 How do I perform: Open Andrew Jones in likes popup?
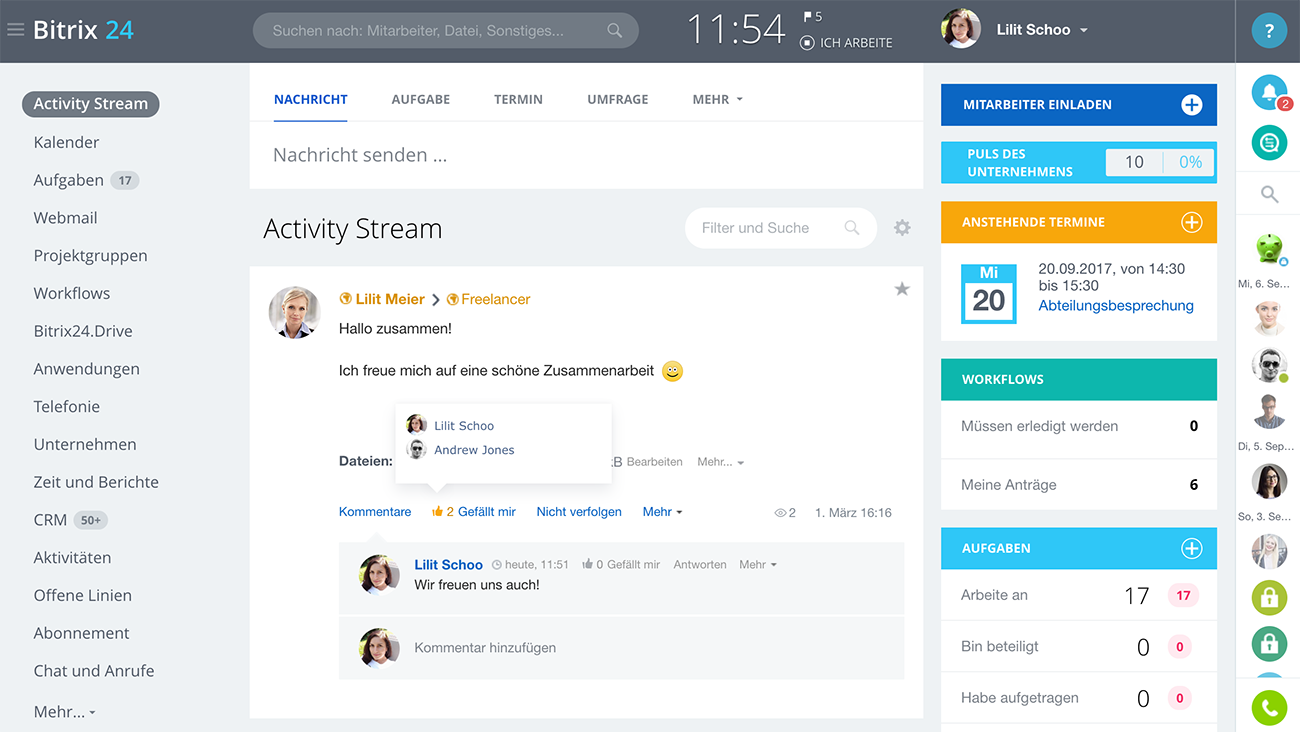474,450
